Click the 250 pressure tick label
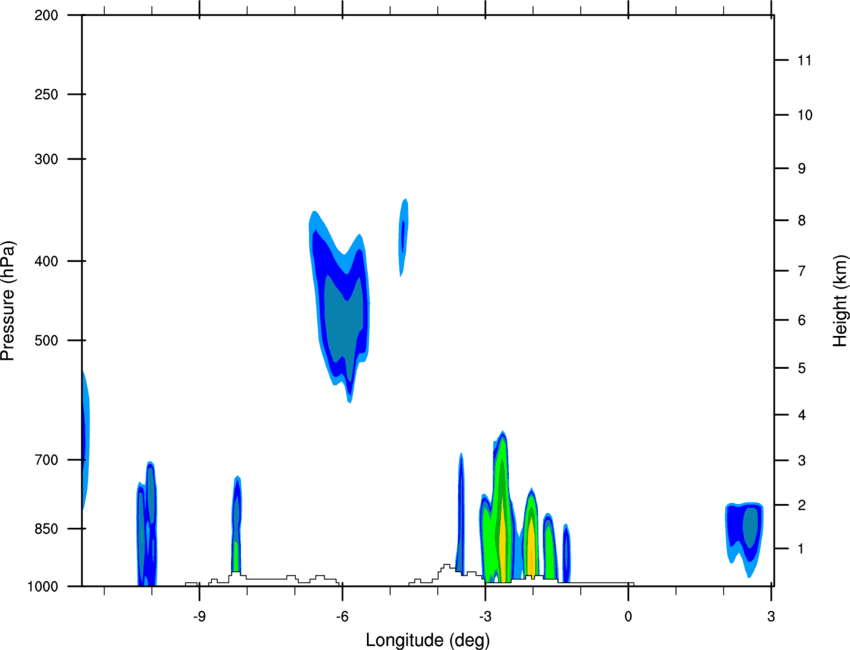 click(46, 94)
